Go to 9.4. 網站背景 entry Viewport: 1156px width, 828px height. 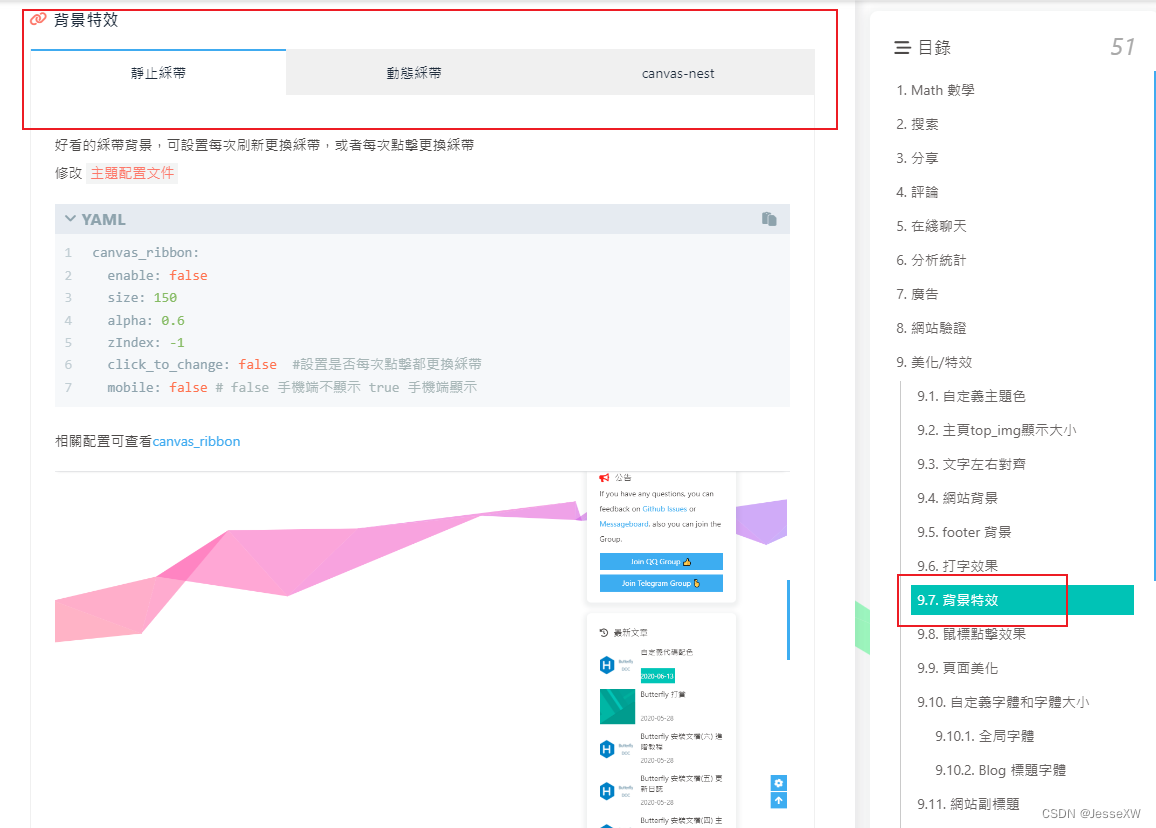pos(957,498)
